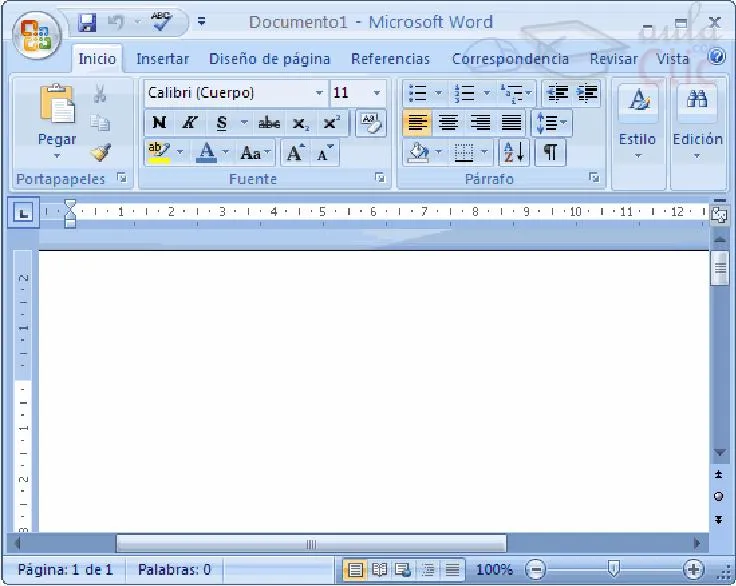736x586 pixels.
Task: Apply yellow text highlight color
Action: (159, 153)
